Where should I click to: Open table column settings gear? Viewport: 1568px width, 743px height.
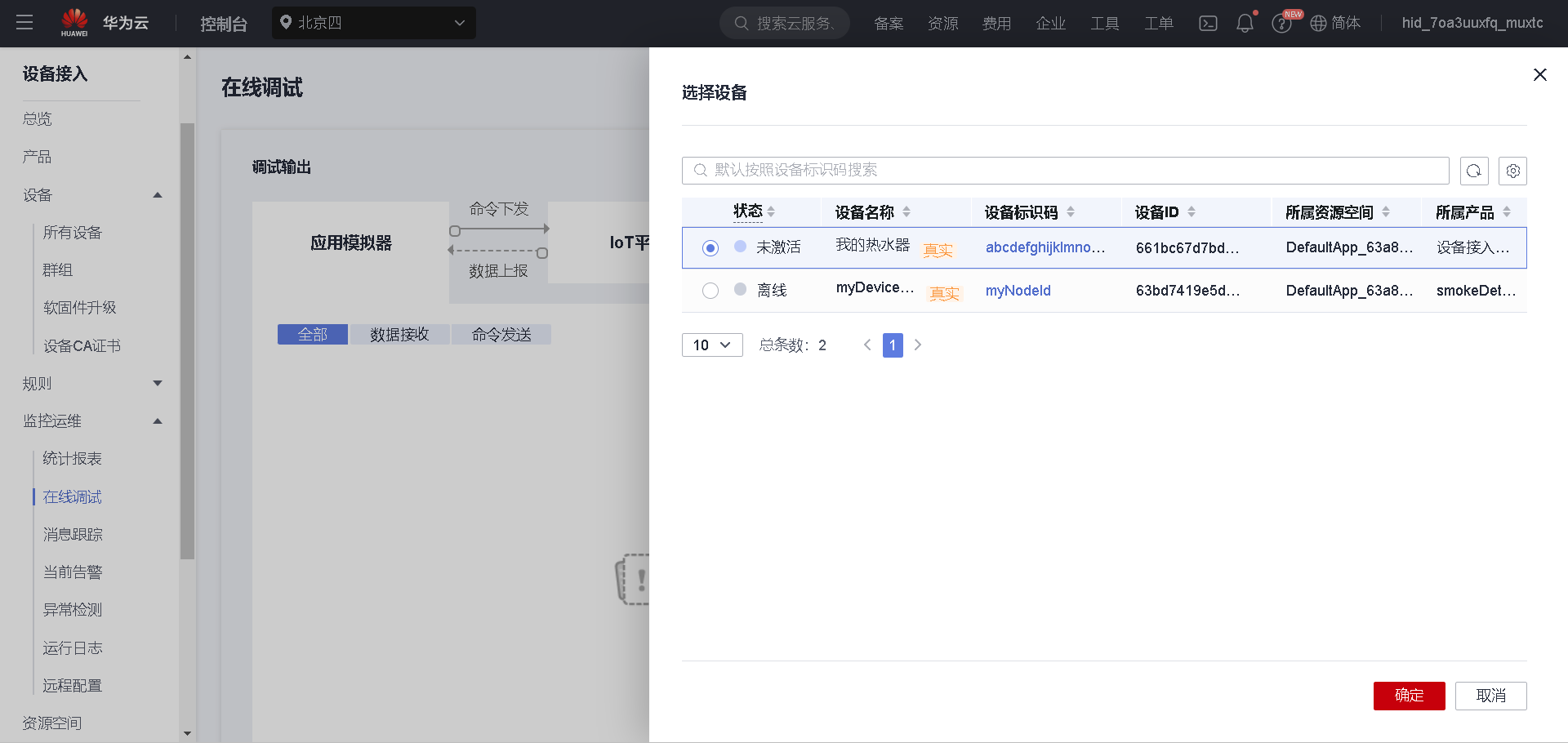(1513, 171)
